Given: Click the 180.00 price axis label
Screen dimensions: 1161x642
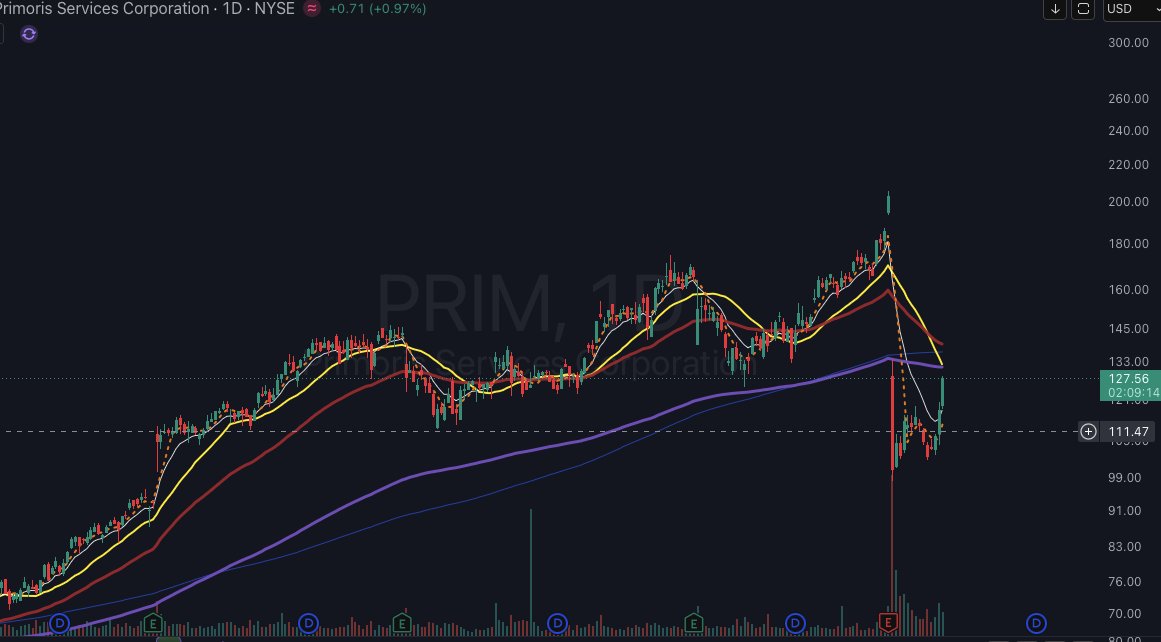Looking at the screenshot, I should pos(1128,244).
